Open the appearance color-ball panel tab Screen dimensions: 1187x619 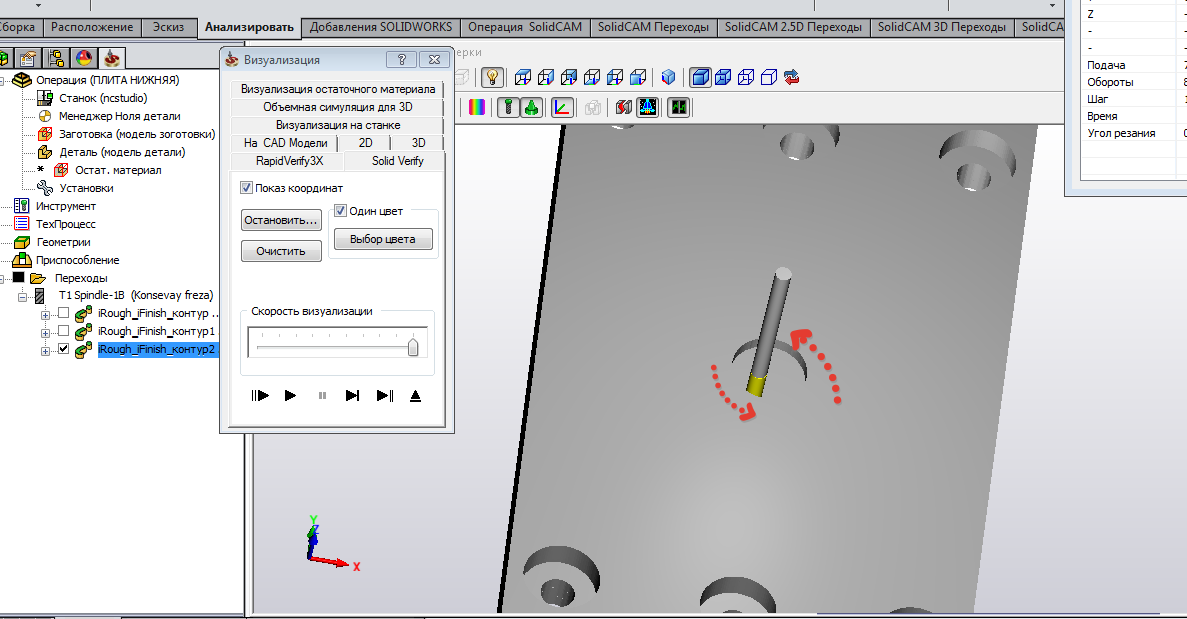(x=84, y=58)
